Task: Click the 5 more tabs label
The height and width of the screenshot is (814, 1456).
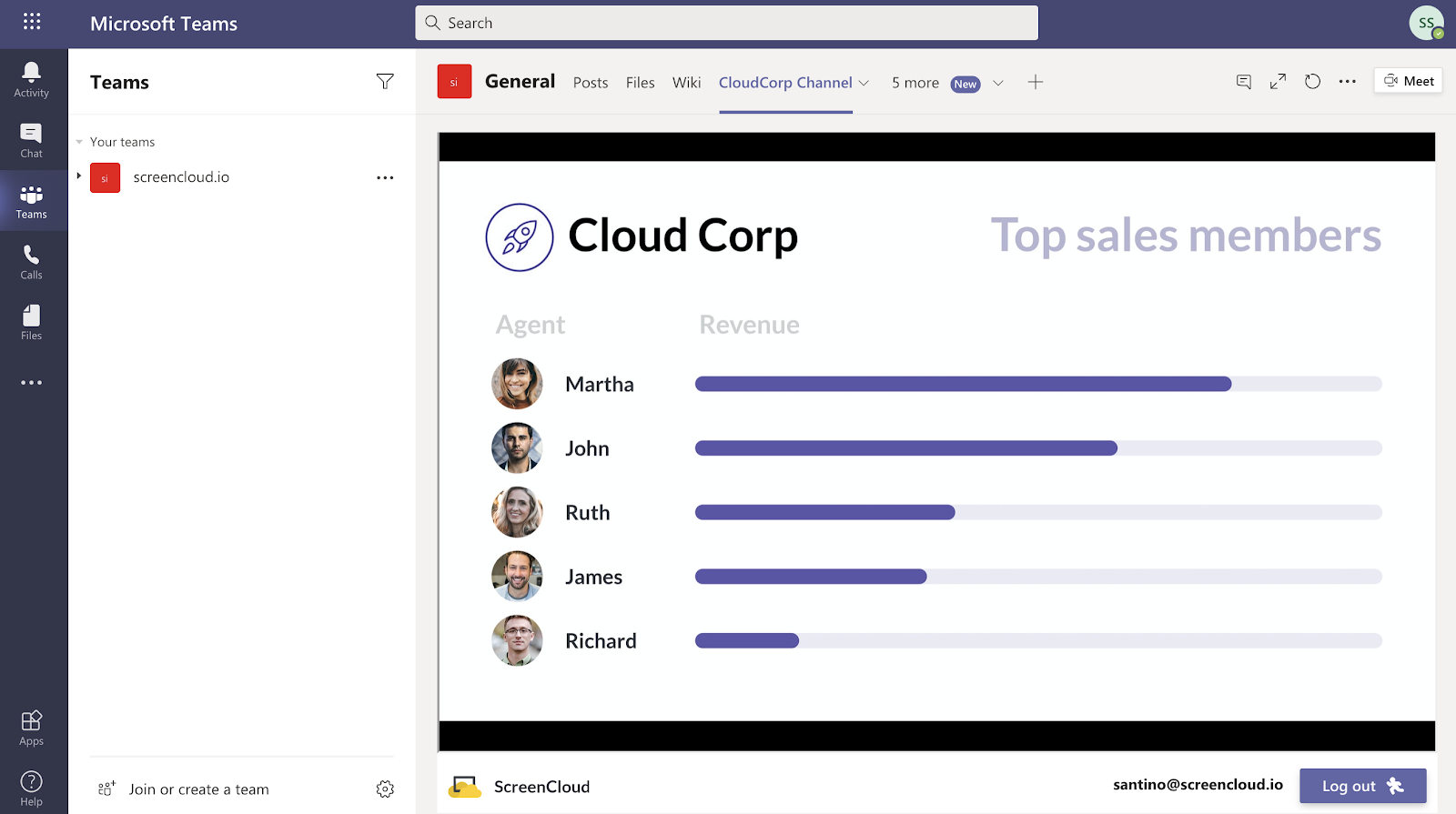Action: 915,83
